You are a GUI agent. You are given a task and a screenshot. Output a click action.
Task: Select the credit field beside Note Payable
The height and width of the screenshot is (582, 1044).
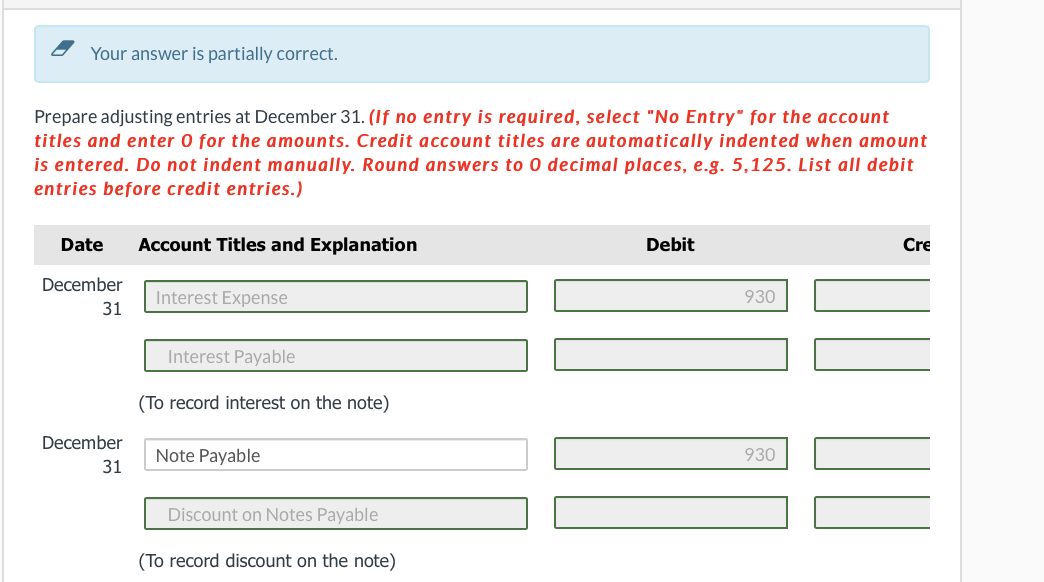875,453
